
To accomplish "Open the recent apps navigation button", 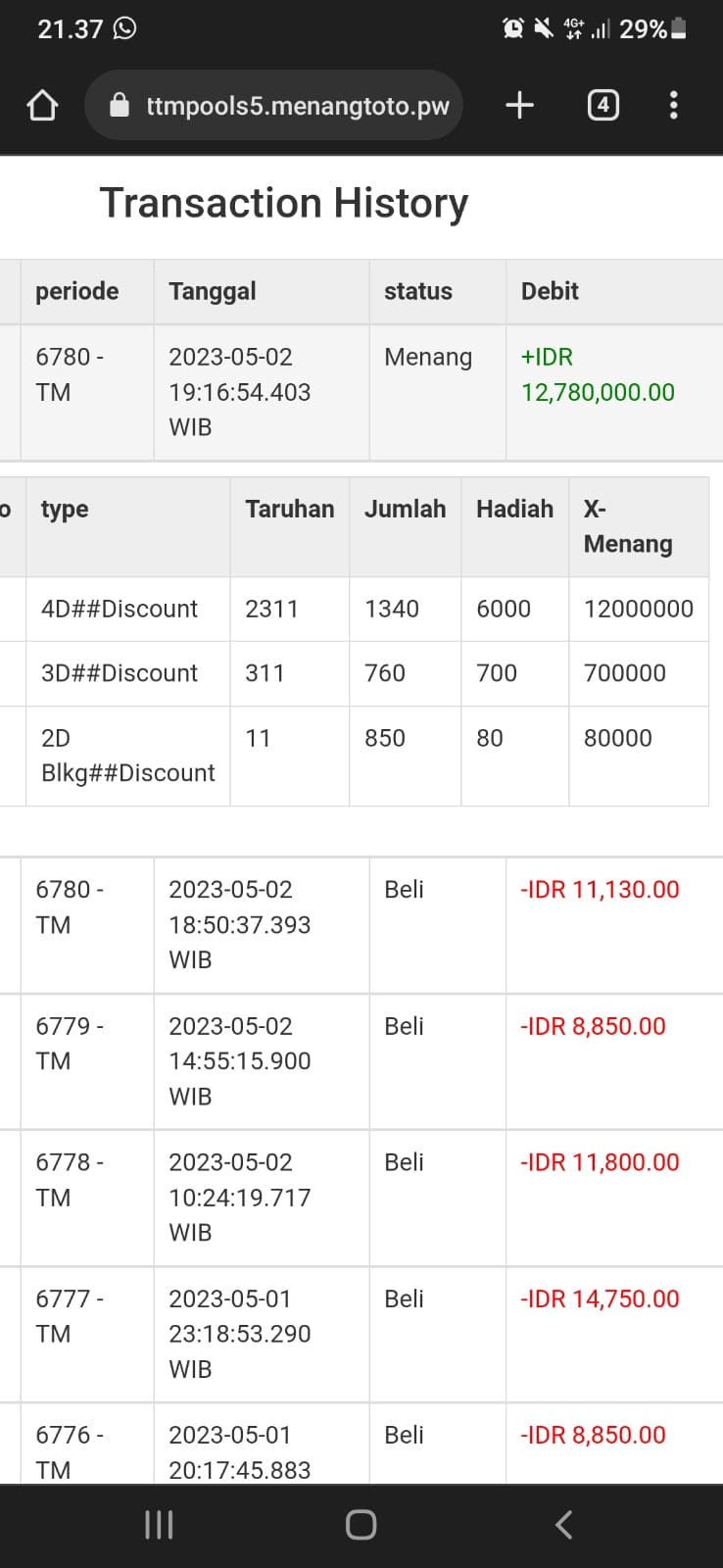I will [x=159, y=1524].
